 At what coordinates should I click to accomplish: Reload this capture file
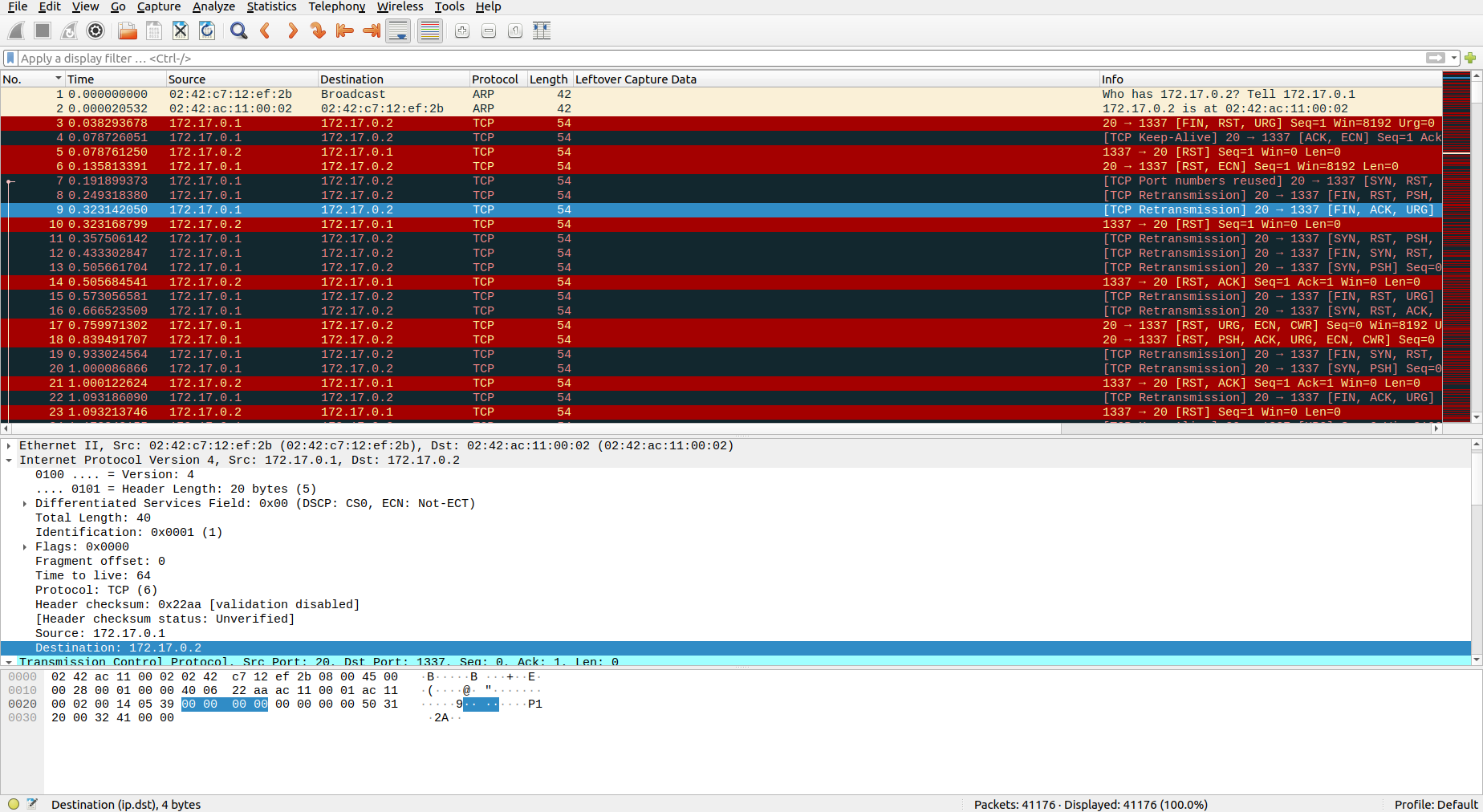(207, 31)
